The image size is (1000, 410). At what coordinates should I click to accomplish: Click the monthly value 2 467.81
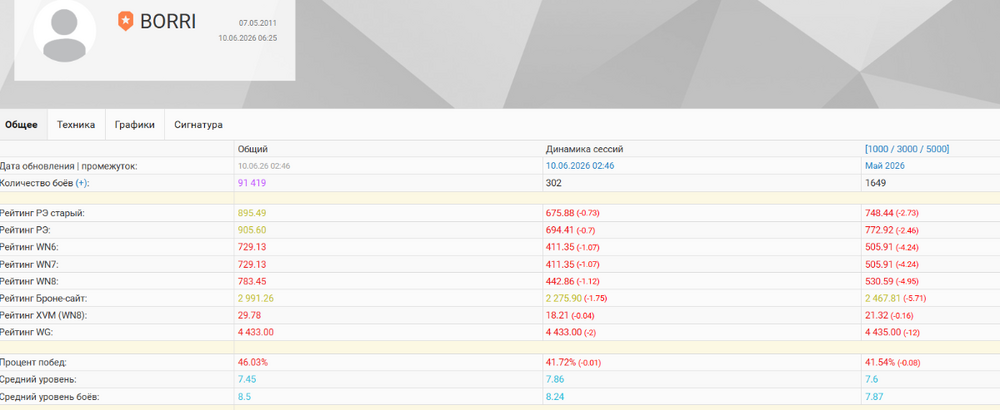point(883,298)
